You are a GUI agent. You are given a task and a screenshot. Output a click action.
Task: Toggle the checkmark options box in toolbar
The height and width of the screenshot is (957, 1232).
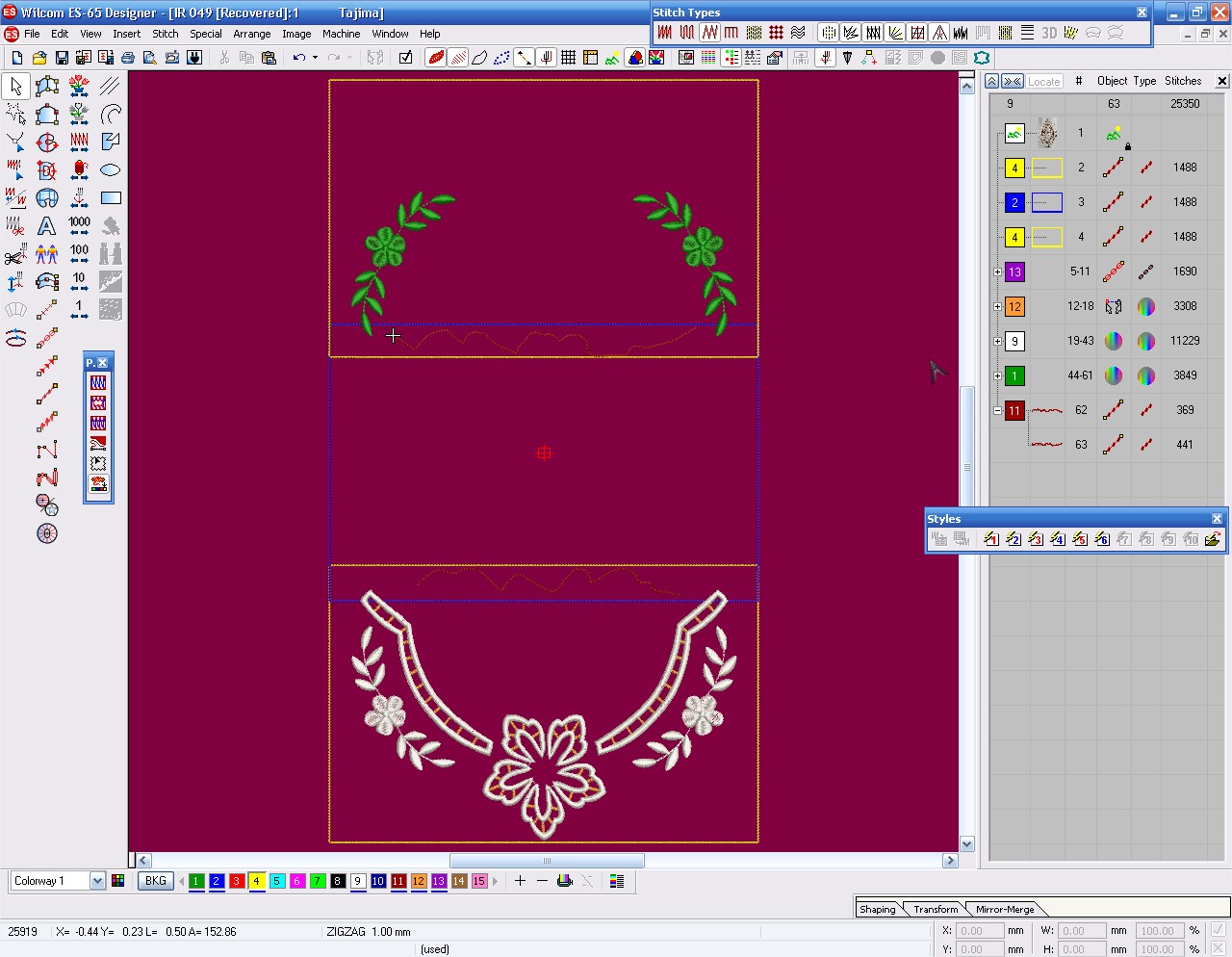tap(405, 58)
